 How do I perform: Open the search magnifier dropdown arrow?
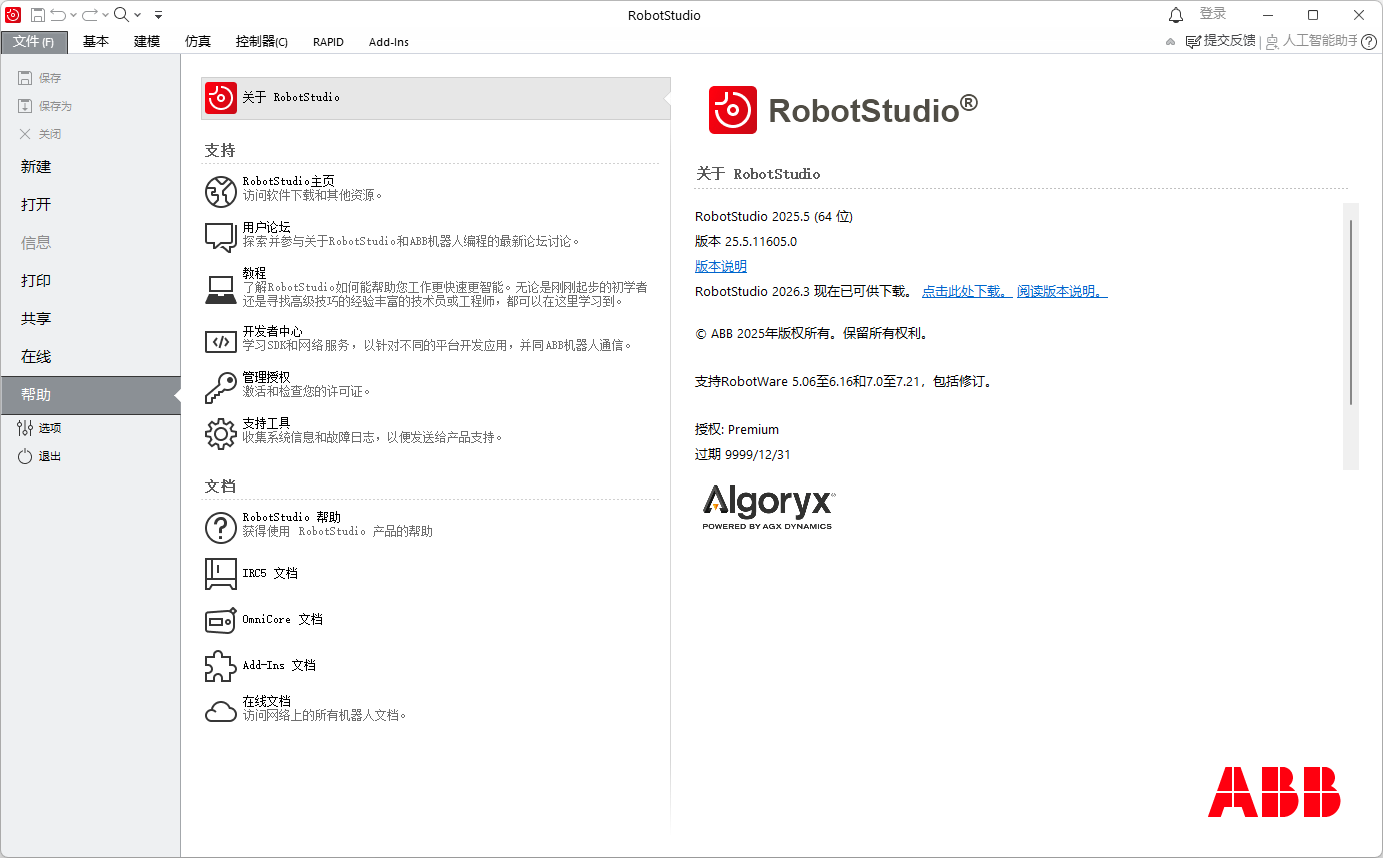[x=137, y=15]
